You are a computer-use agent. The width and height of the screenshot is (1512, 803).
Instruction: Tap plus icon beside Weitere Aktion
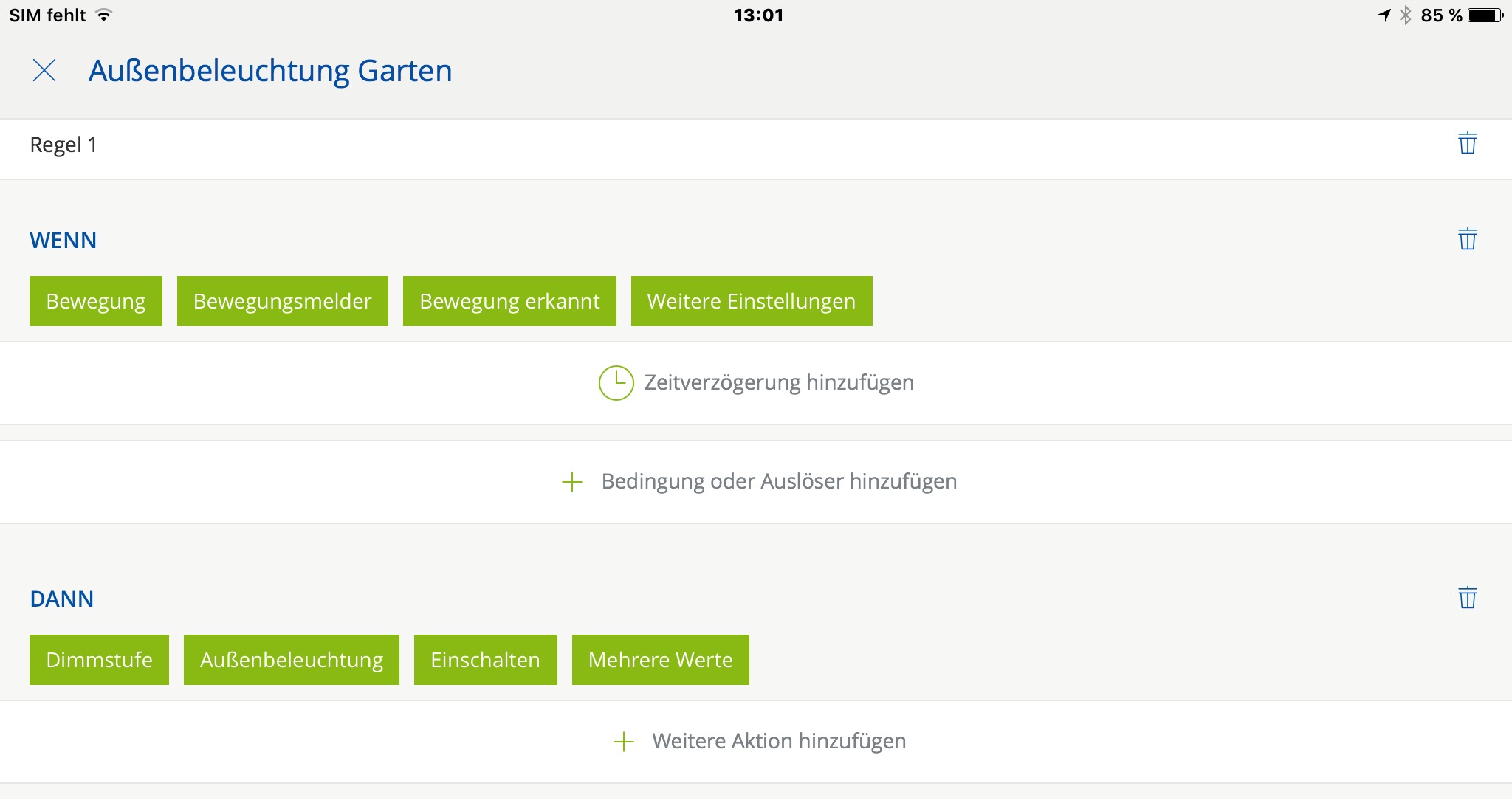pos(624,742)
